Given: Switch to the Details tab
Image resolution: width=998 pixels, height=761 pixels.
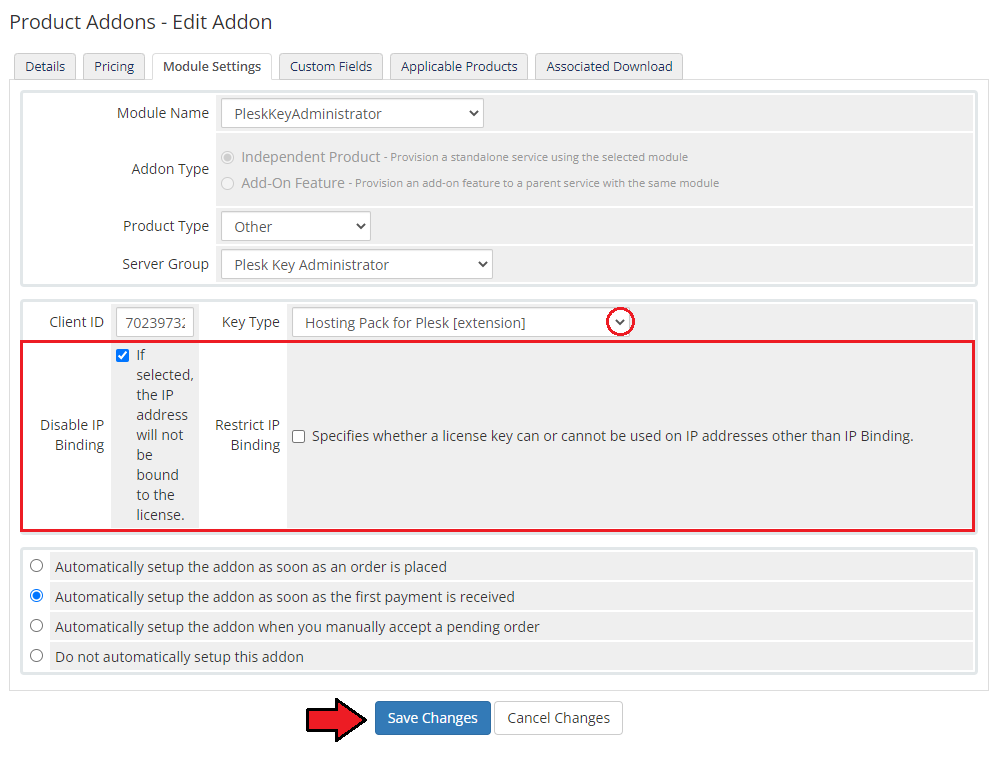Looking at the screenshot, I should 45,66.
